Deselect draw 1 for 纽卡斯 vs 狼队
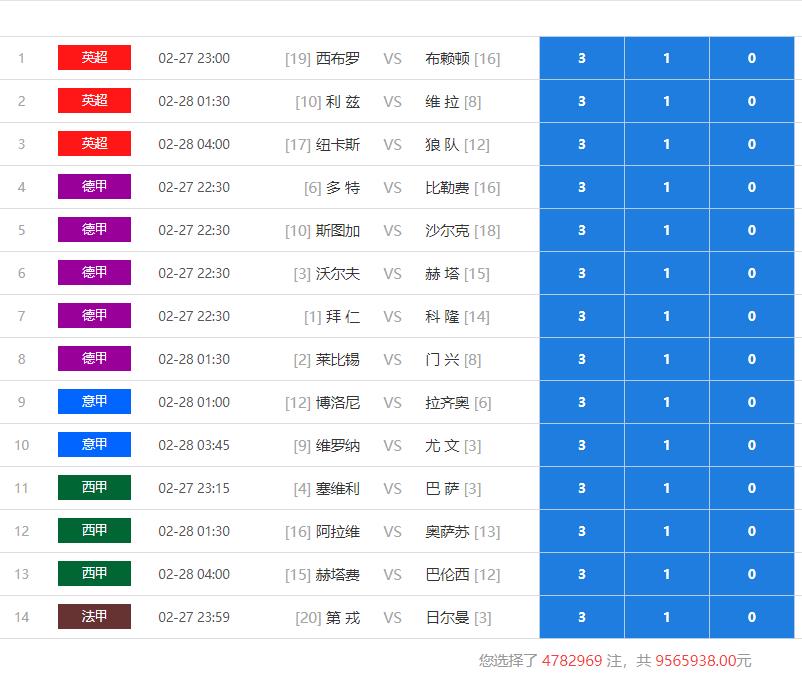 [667, 144]
